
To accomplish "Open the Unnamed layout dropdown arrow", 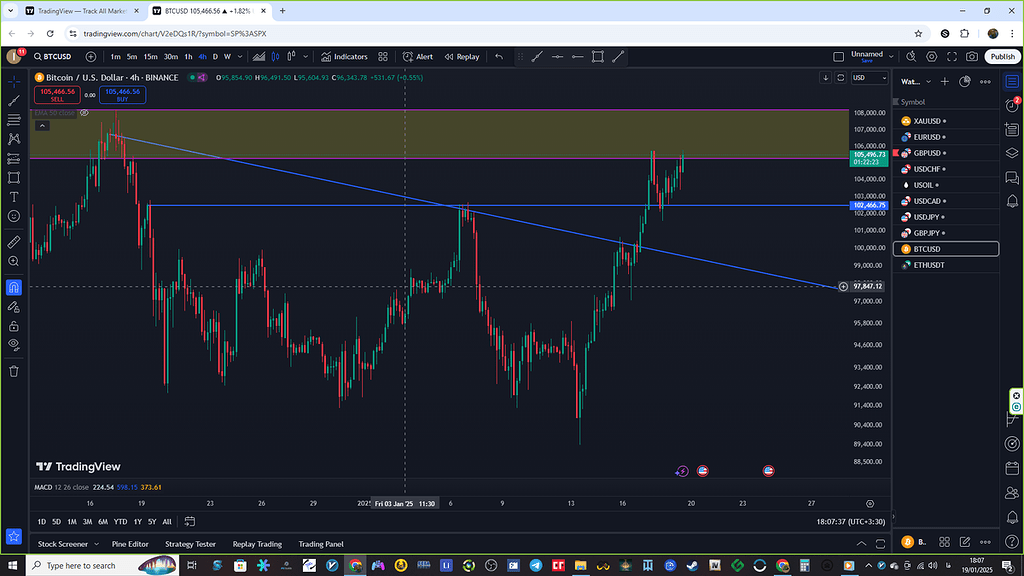I will coord(893,57).
